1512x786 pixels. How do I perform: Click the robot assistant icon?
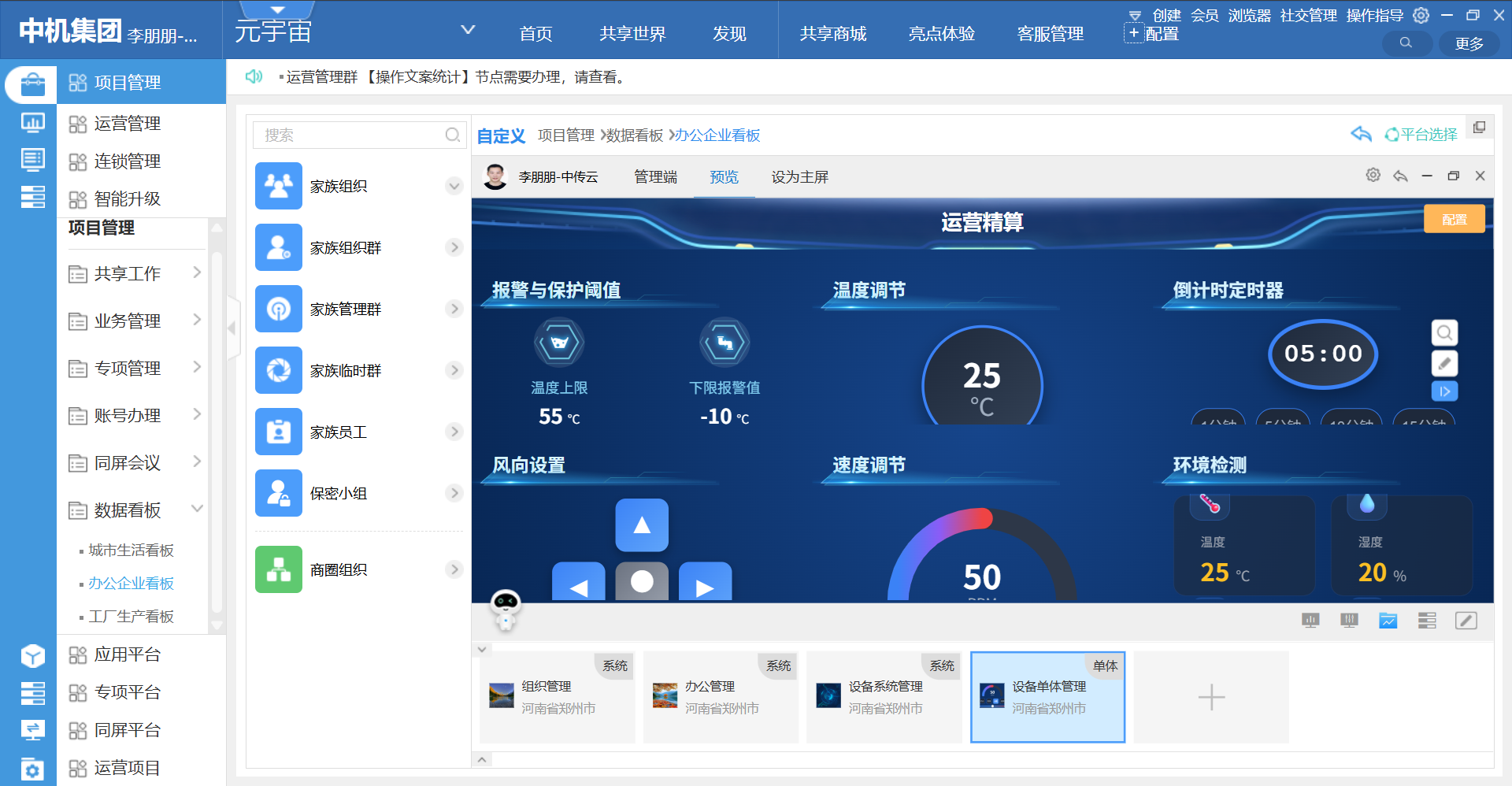tap(505, 609)
